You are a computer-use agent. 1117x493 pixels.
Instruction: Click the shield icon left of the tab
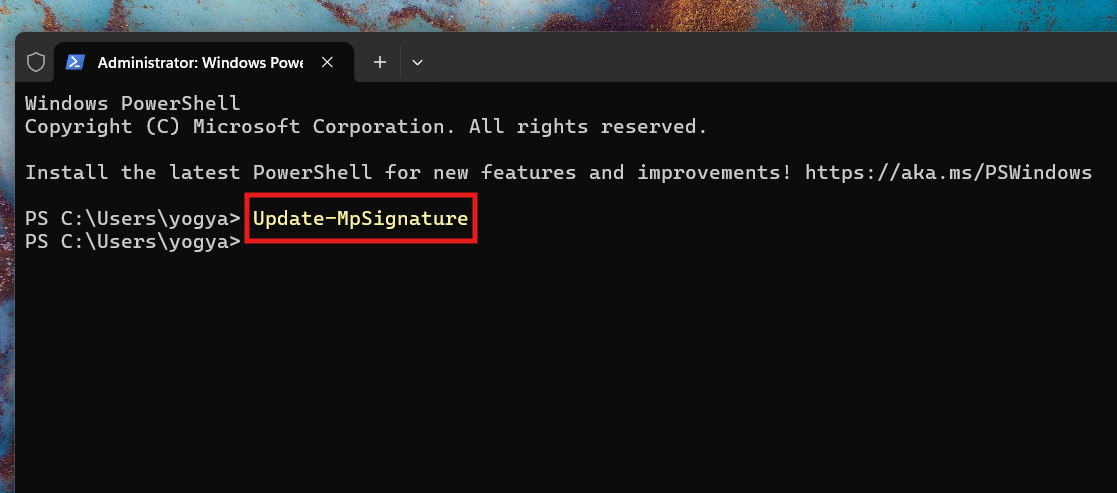pos(36,63)
